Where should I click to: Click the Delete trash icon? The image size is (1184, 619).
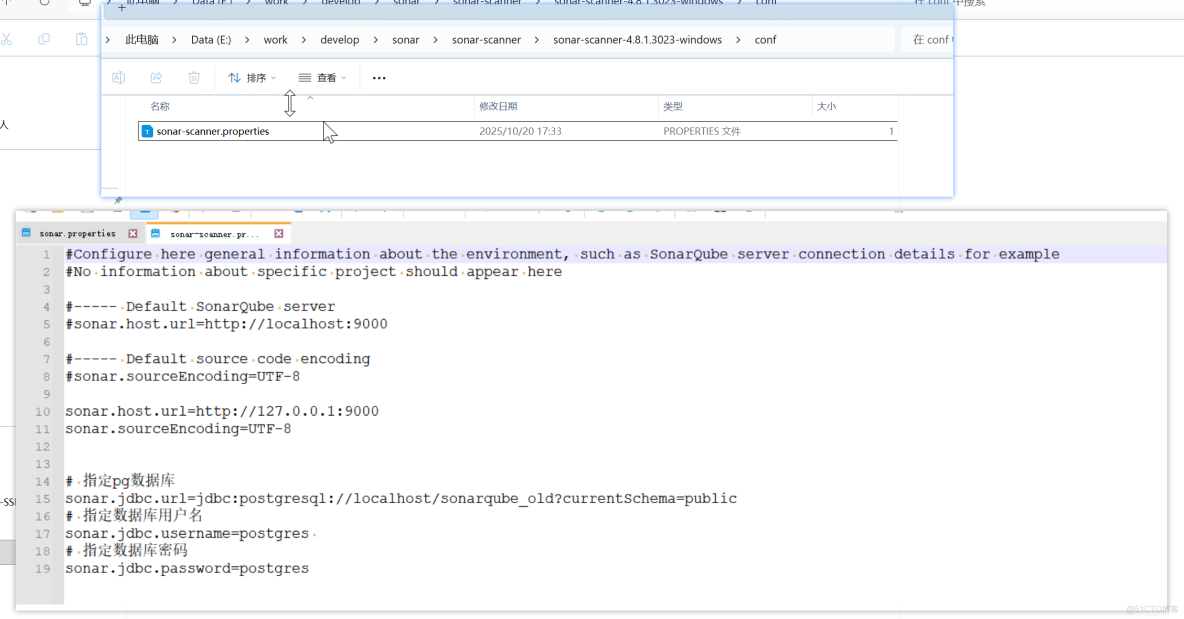point(193,77)
